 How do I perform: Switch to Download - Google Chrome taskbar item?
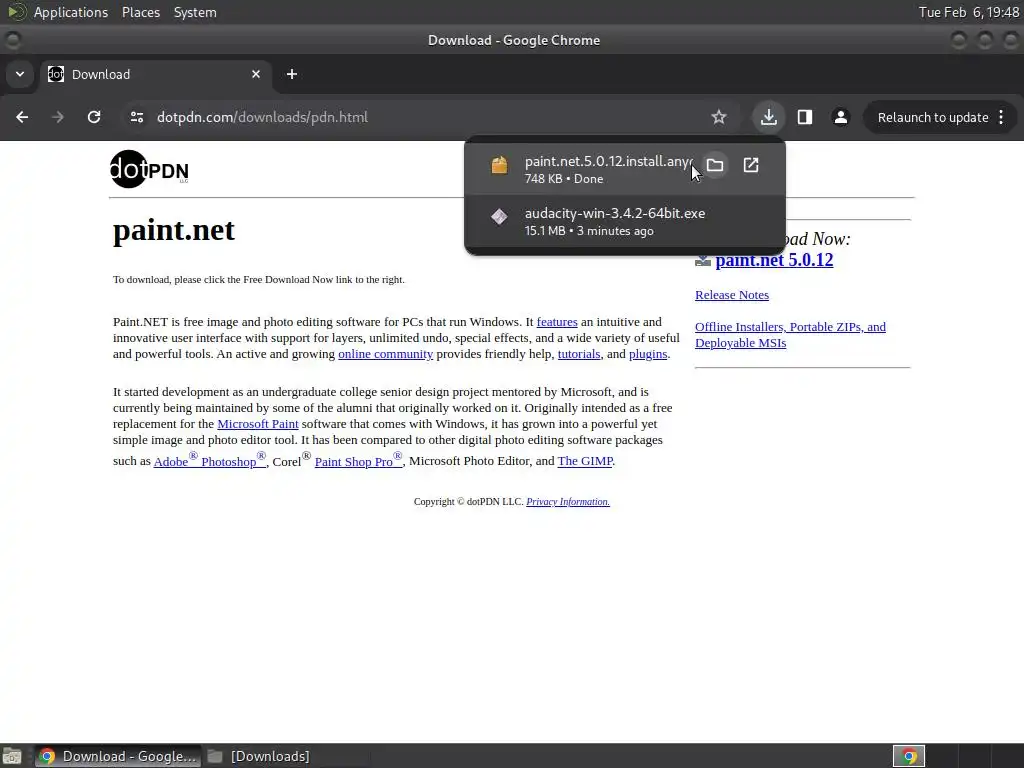[118, 756]
